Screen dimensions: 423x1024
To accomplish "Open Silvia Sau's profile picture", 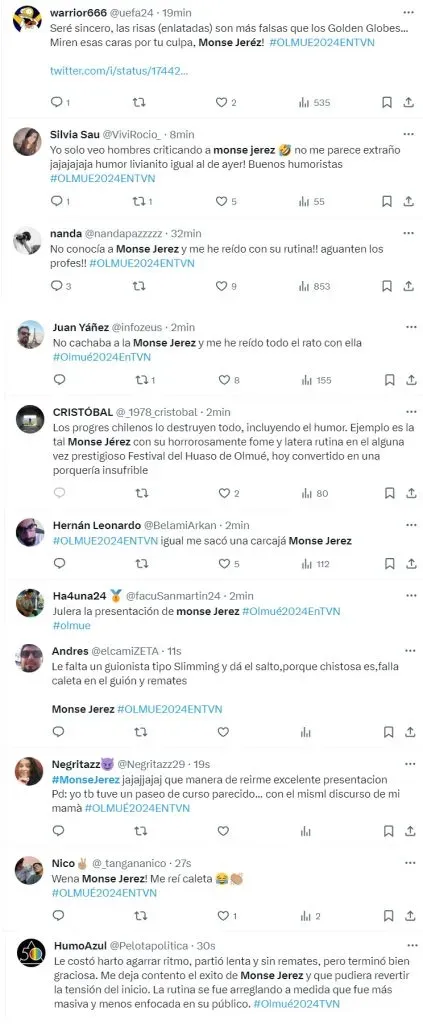I will click(x=27, y=141).
